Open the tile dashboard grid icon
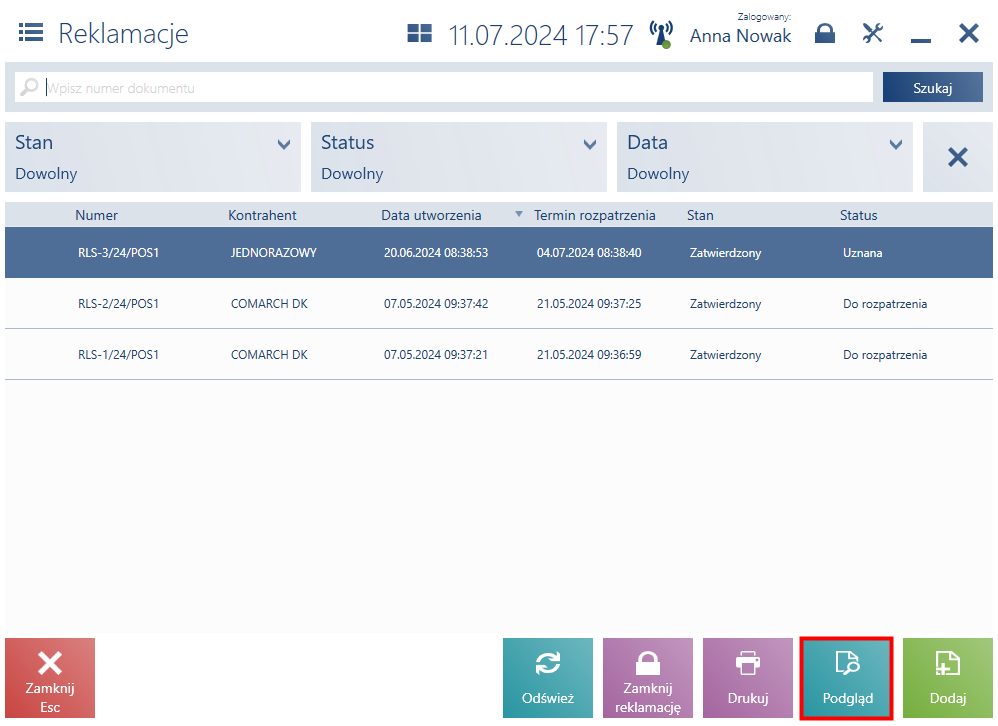 click(419, 33)
